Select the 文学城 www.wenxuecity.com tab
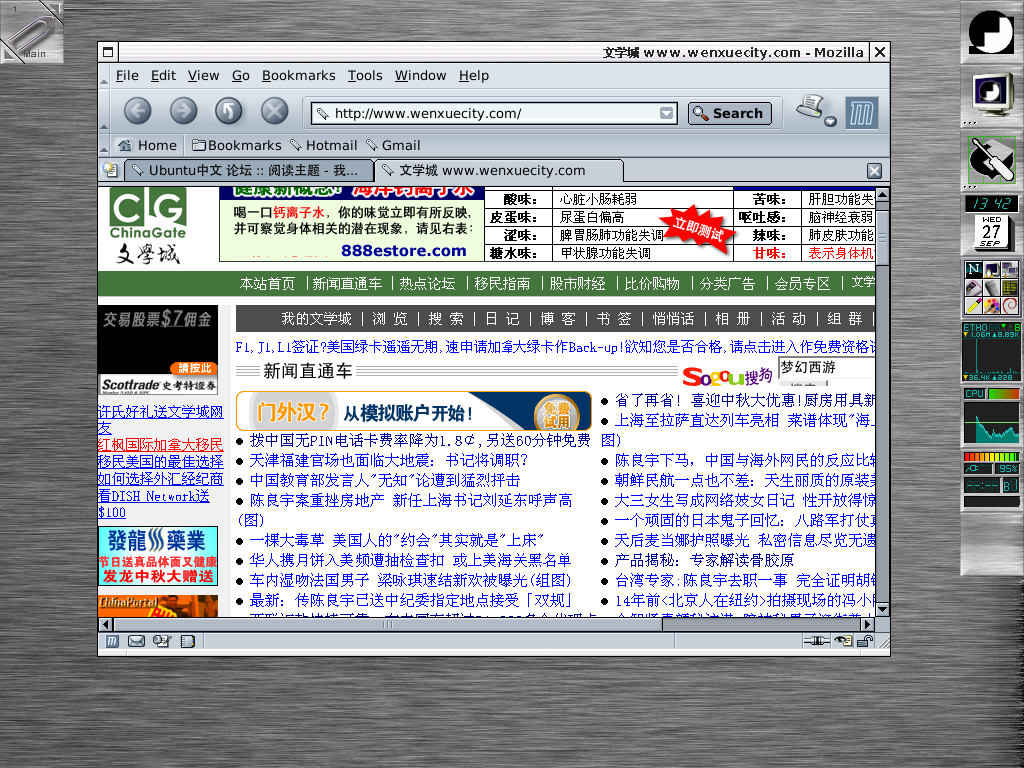This screenshot has height=768, width=1024. click(x=499, y=170)
